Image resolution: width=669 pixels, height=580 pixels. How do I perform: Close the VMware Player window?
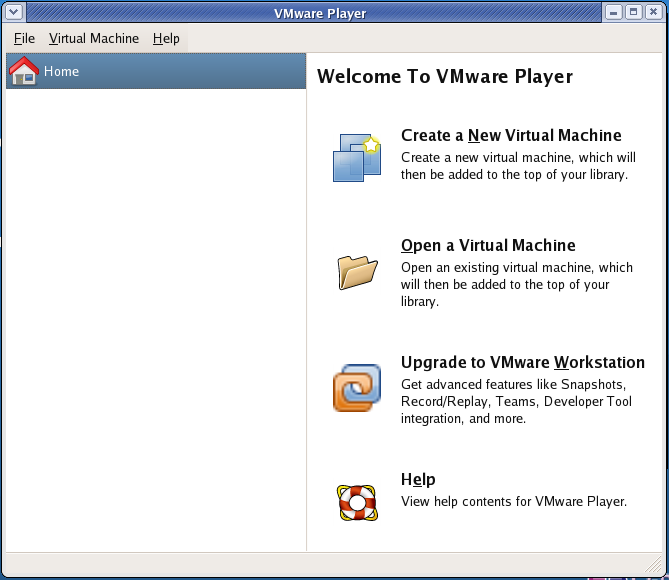(653, 12)
